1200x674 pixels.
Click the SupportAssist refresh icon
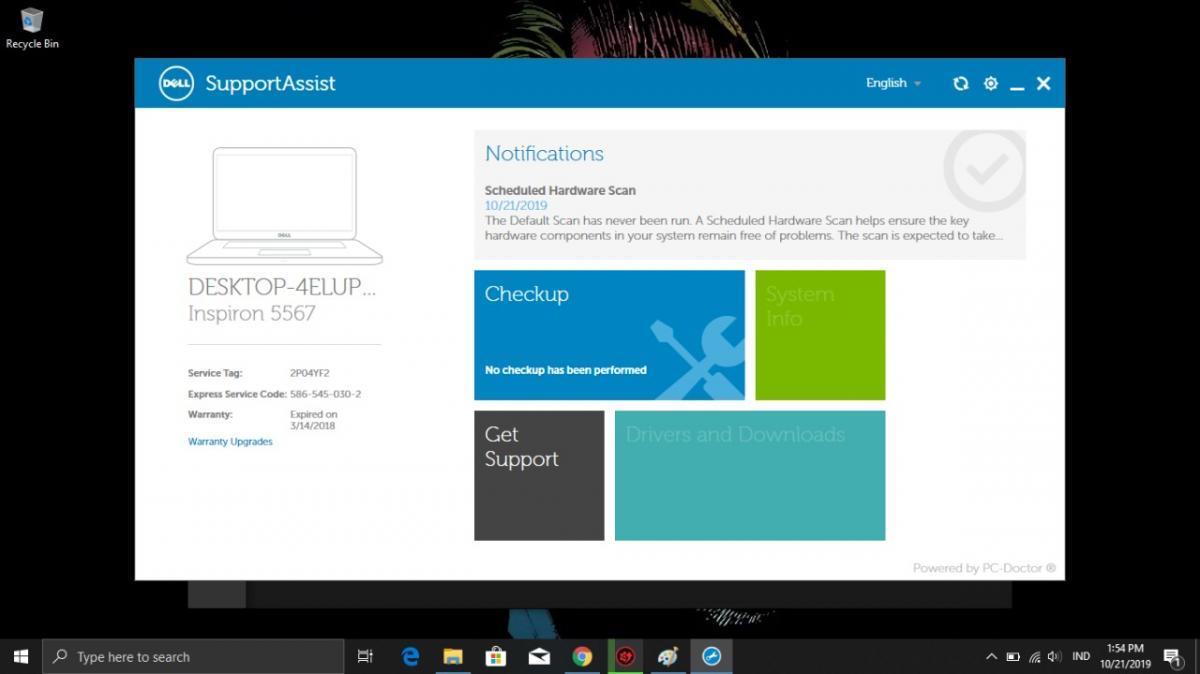pos(960,84)
